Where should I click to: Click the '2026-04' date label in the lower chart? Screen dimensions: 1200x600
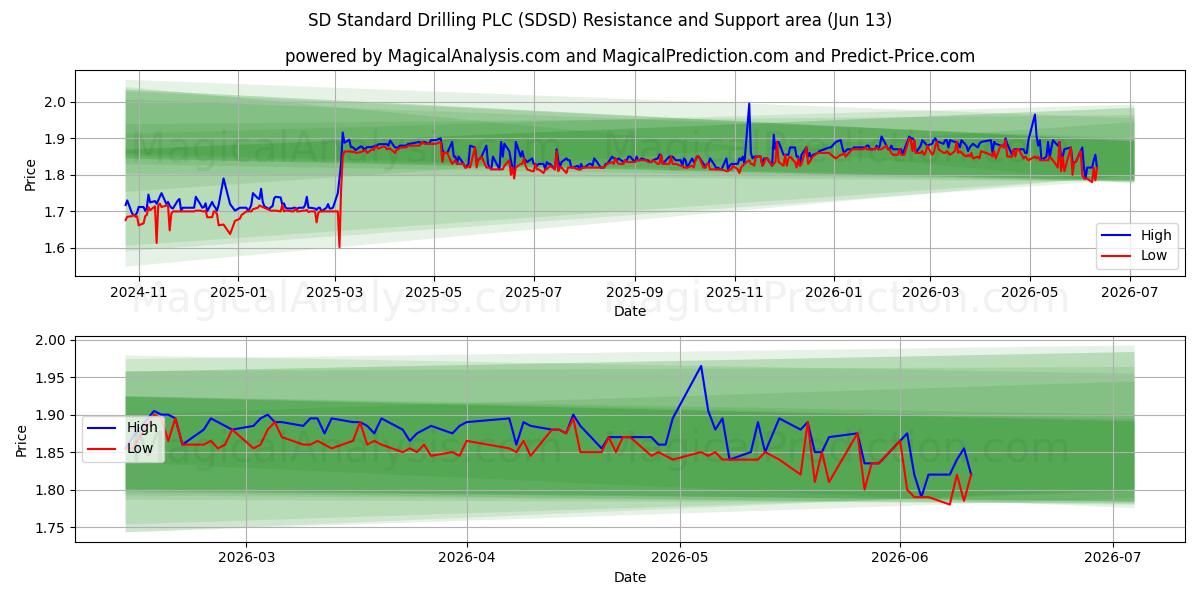coord(467,558)
